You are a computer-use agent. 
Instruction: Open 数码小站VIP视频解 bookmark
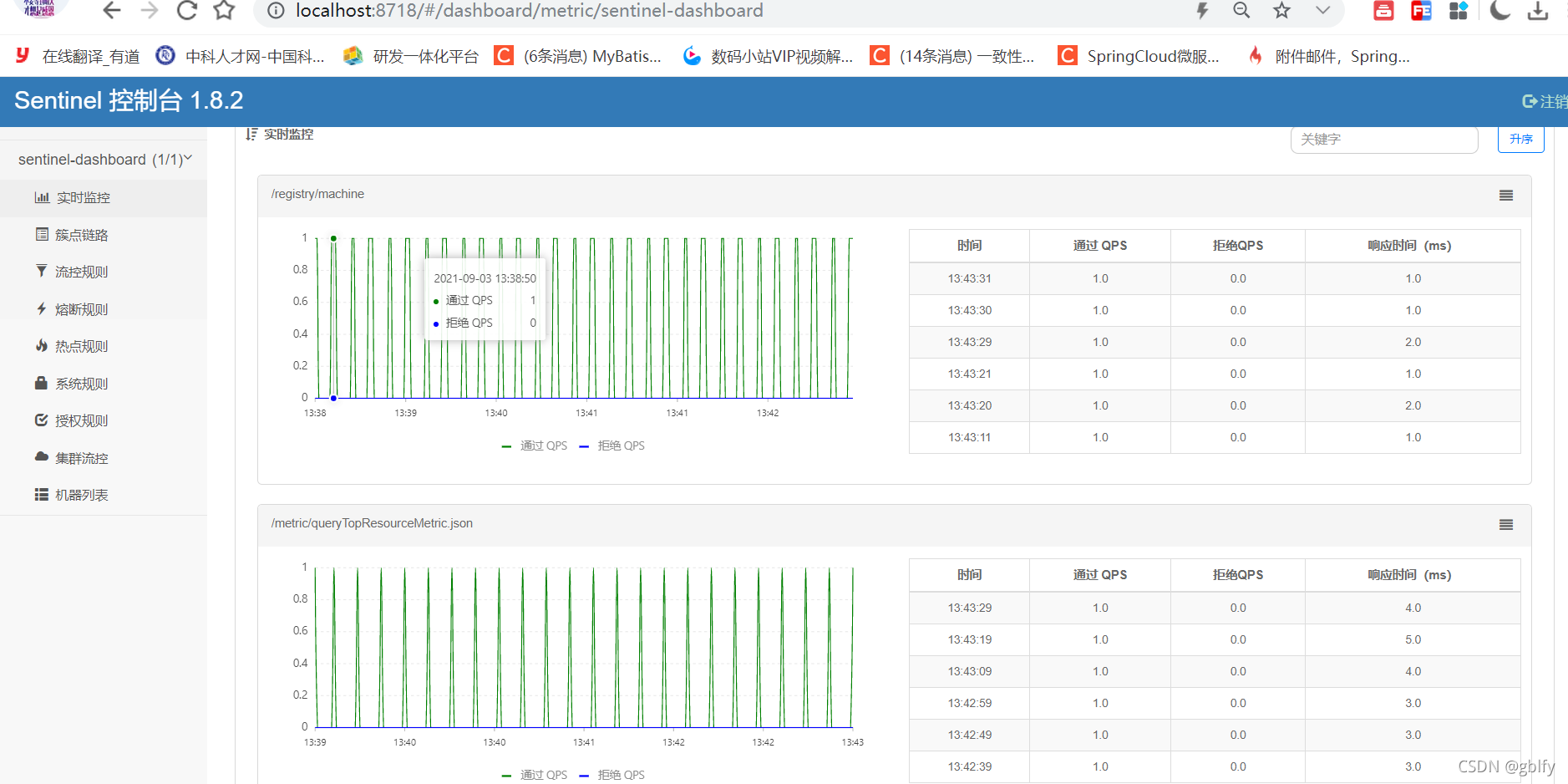pos(768,56)
